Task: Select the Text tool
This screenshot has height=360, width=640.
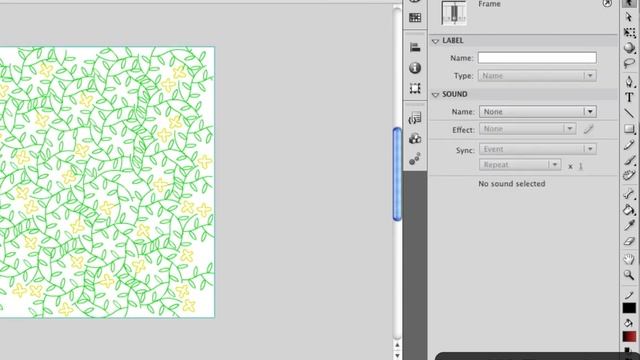Action: [x=629, y=97]
